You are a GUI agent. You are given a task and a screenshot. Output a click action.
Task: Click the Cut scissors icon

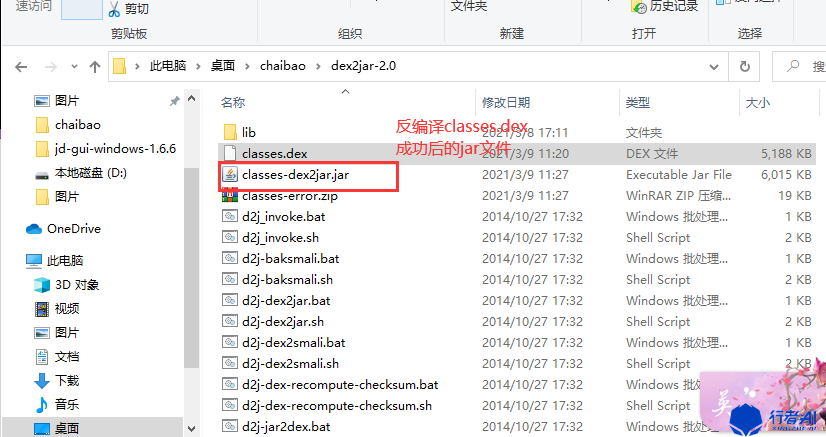[114, 9]
